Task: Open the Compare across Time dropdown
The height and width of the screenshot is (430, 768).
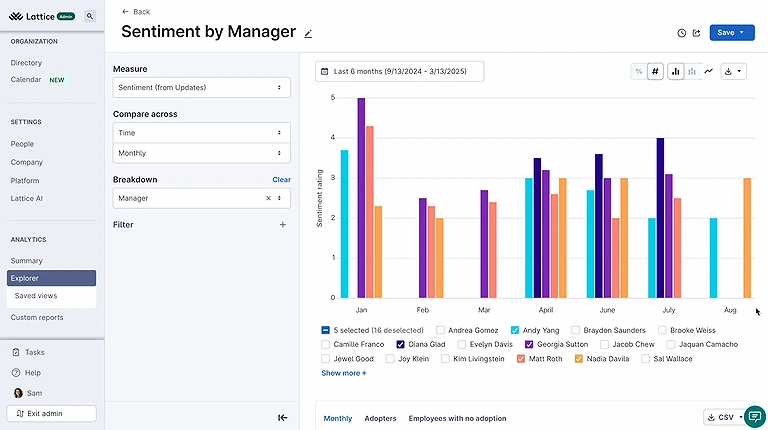Action: (x=201, y=133)
